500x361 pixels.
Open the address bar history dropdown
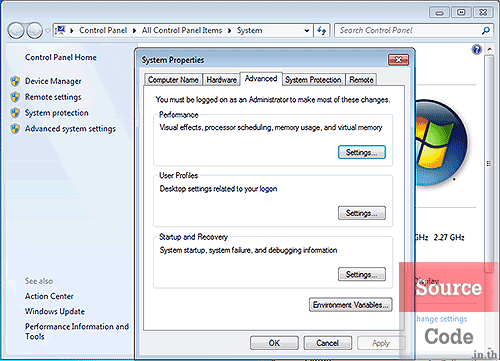(307, 31)
